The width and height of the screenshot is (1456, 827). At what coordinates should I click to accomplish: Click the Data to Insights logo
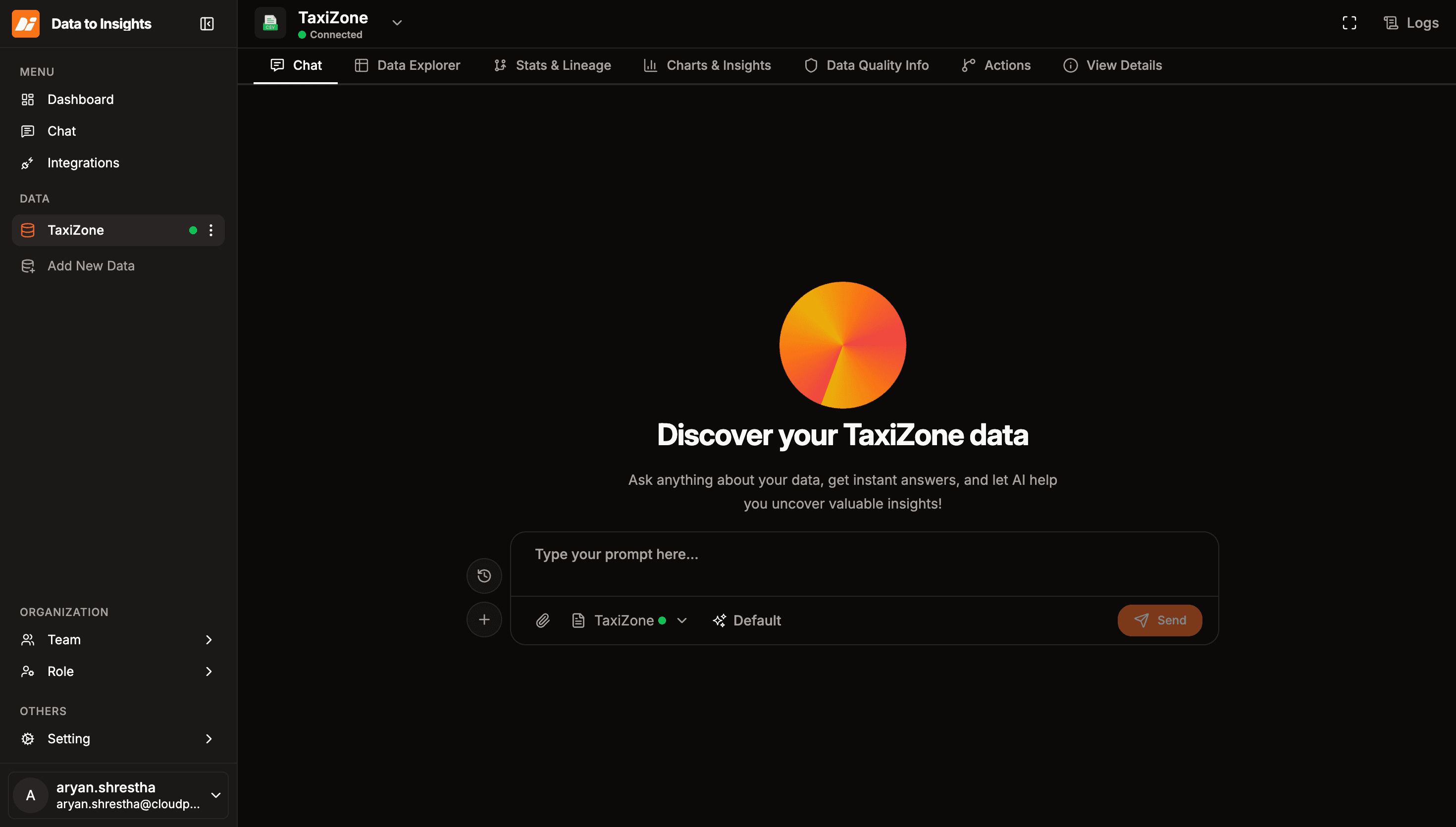[x=26, y=24]
